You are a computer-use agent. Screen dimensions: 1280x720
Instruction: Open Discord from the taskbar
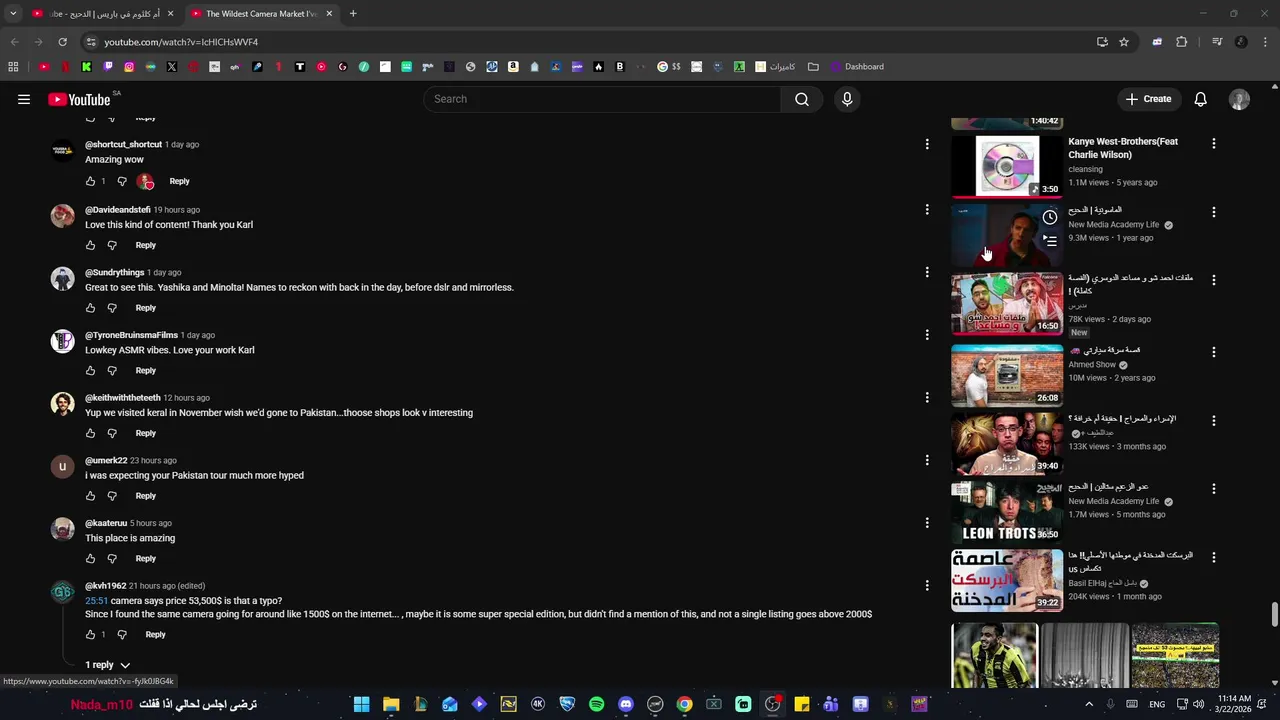coord(626,704)
